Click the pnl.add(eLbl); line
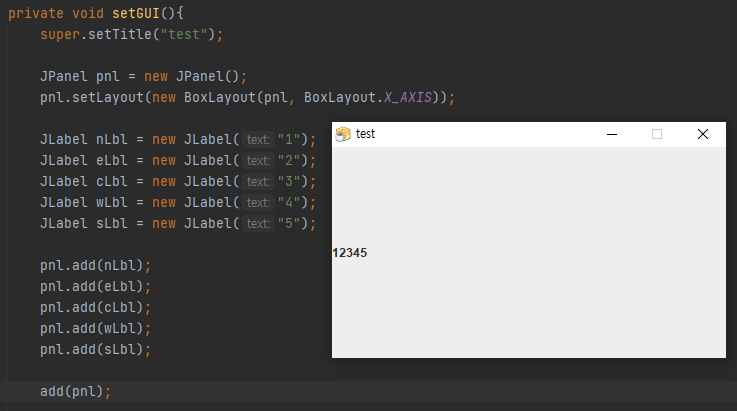The height and width of the screenshot is (411, 737). 95,287
